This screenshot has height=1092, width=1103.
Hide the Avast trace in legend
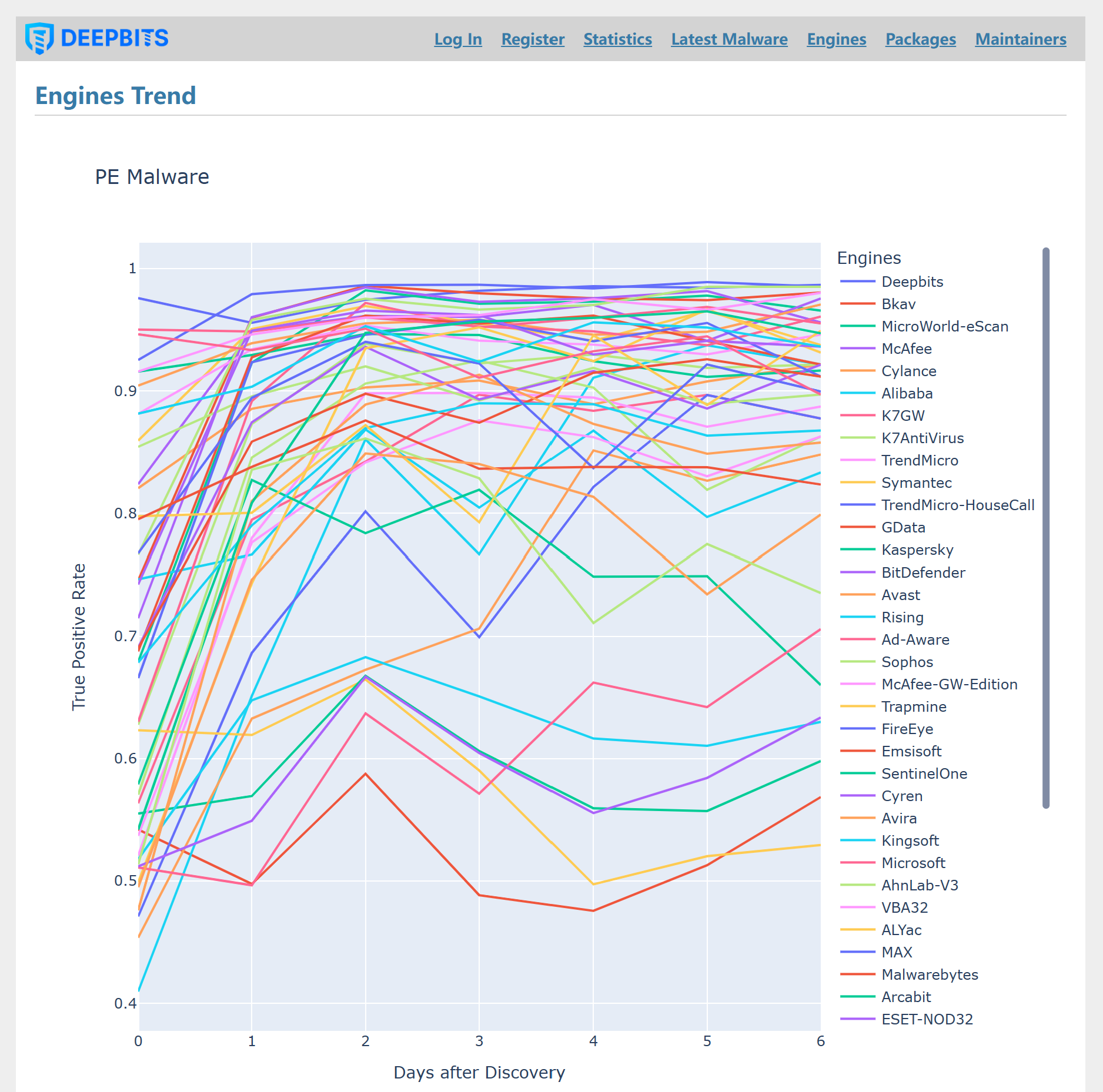[880, 595]
